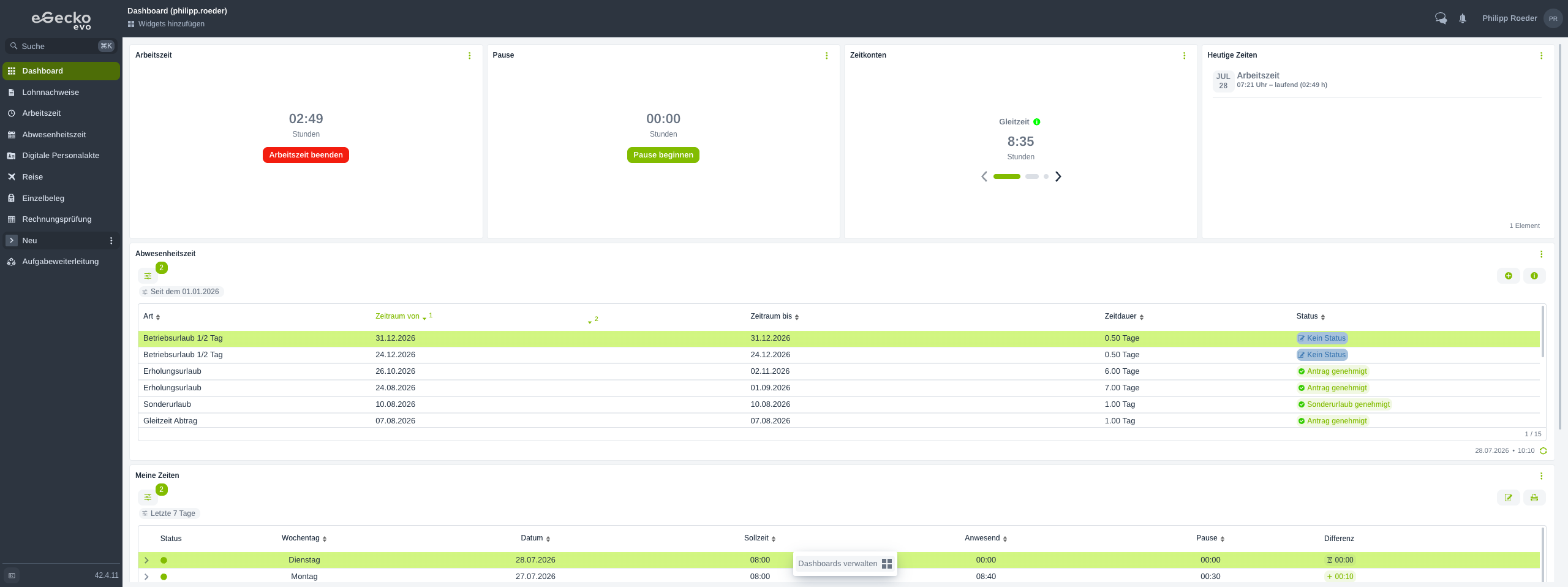The width and height of the screenshot is (1568, 587).
Task: Advance Zeitkonten carousel to next account
Action: (x=1058, y=176)
